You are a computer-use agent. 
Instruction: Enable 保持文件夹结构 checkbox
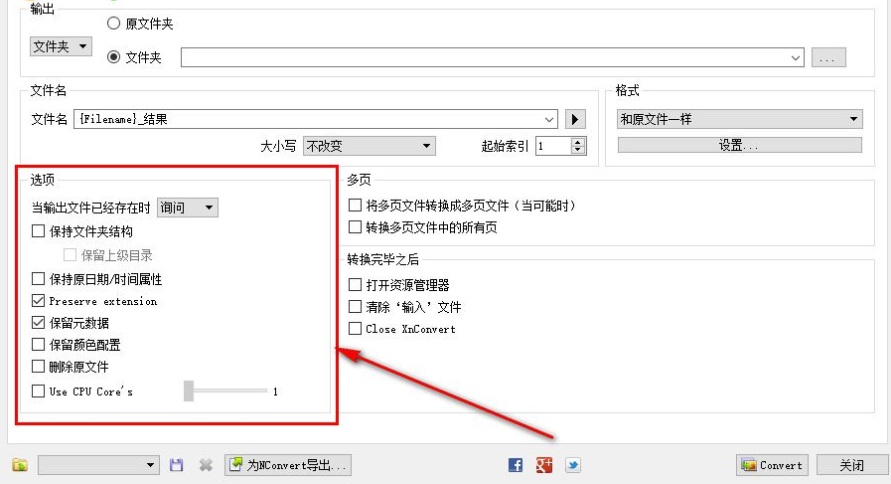[x=38, y=231]
